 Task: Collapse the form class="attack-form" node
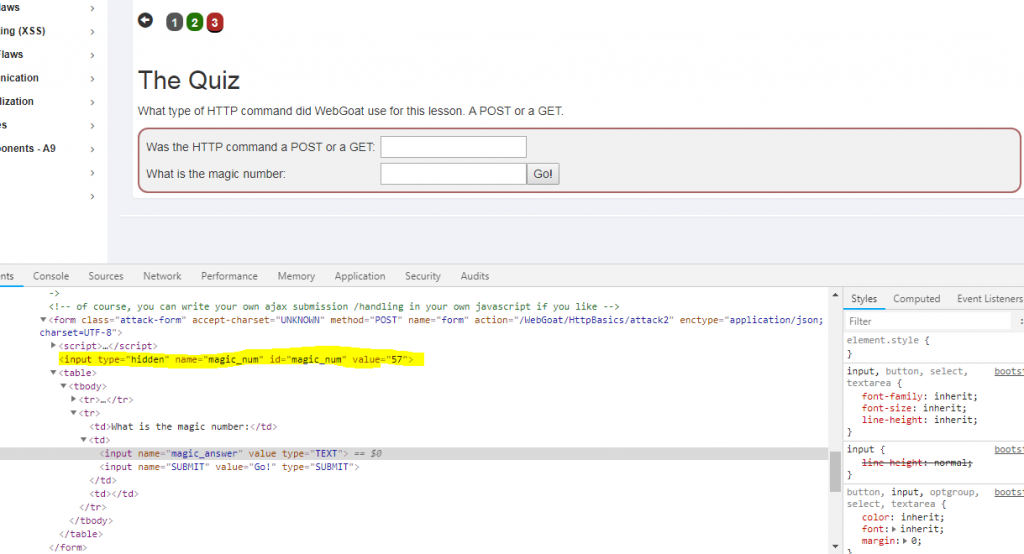[x=43, y=320]
